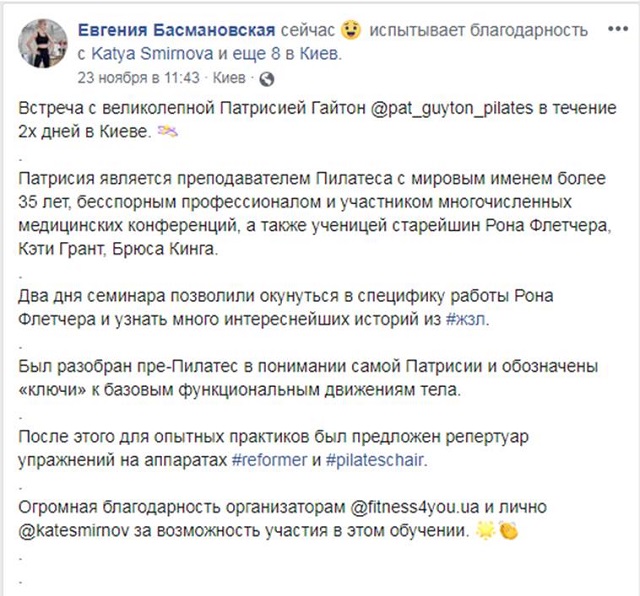Image resolution: width=640 pixels, height=596 pixels.
Task: Open Katya Smirnova tagged profile
Action: coord(152,54)
